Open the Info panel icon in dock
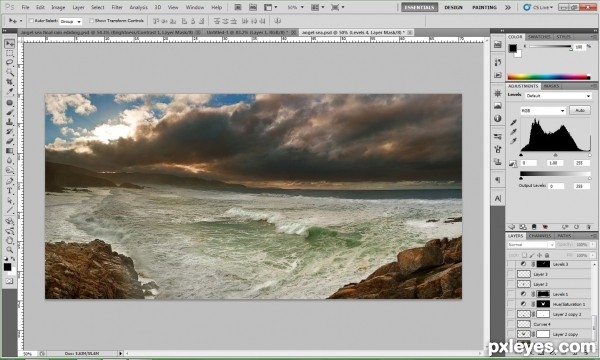 pyautogui.click(x=497, y=119)
